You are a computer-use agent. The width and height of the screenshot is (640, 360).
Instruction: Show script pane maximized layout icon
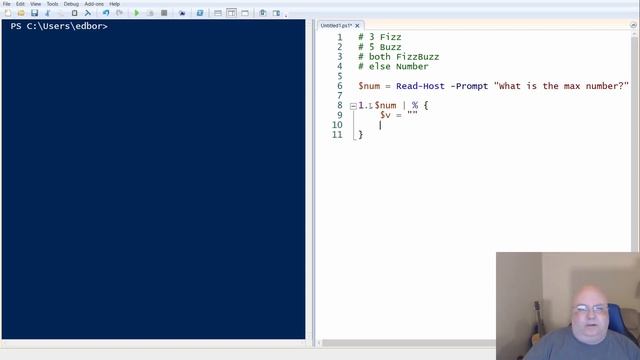pos(245,13)
